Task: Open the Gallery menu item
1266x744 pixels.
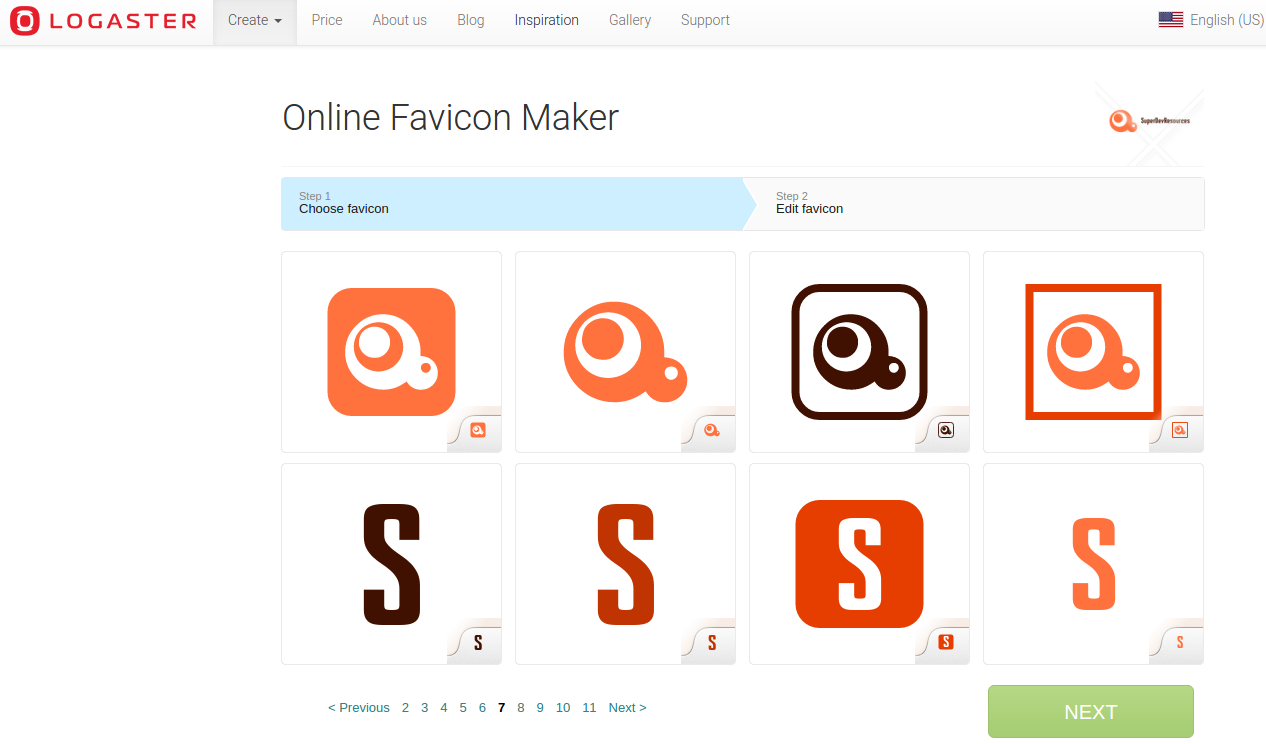Action: point(629,20)
